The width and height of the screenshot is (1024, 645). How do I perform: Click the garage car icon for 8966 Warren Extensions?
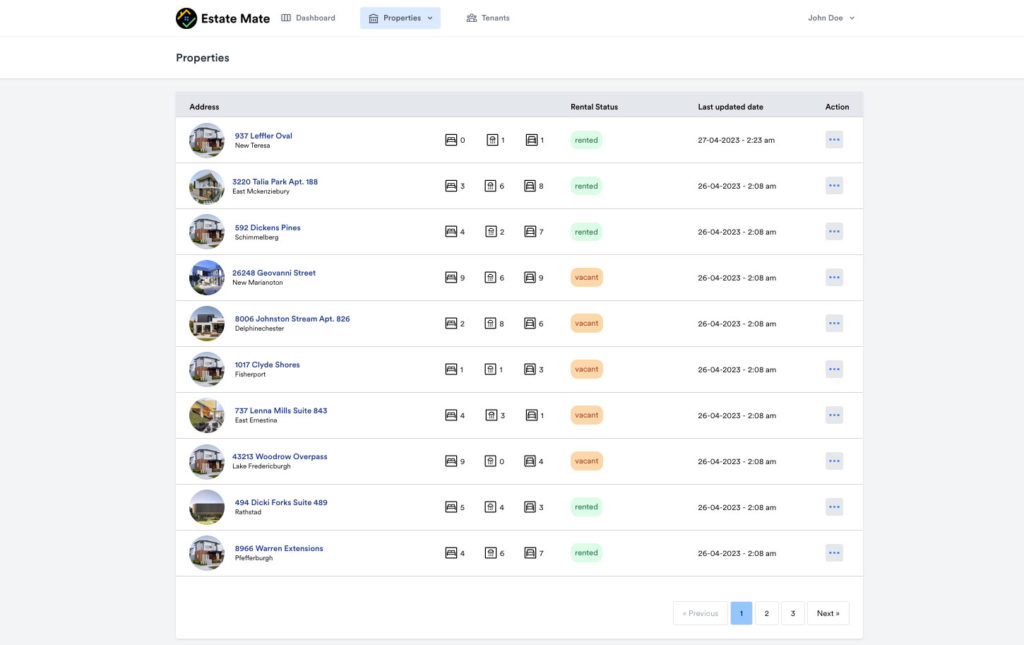point(531,553)
